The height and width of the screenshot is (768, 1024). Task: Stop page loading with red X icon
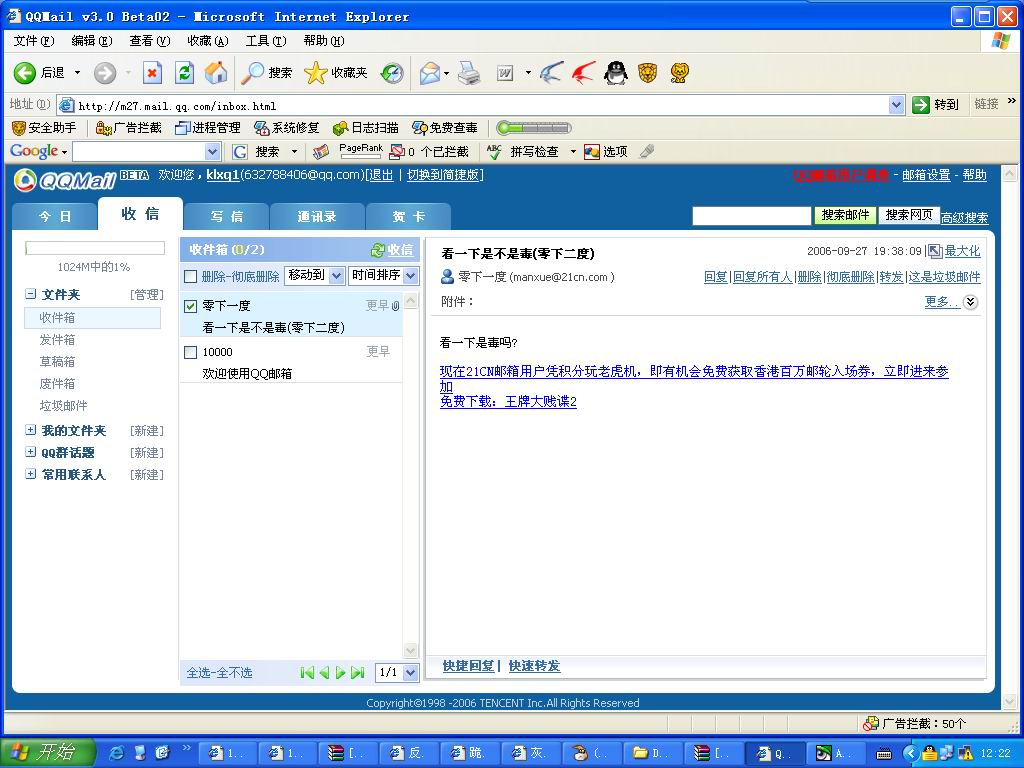coord(152,72)
